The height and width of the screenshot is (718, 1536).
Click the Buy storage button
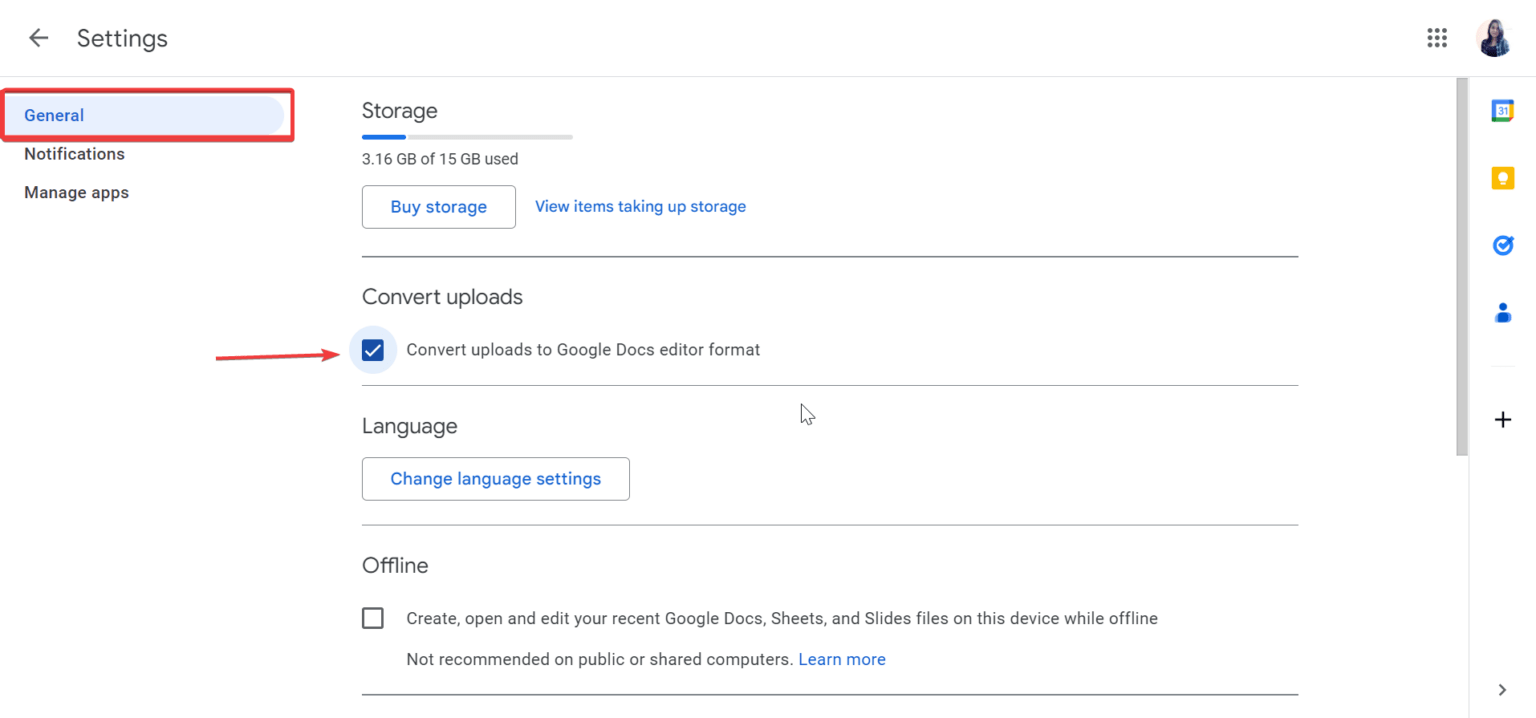pos(438,207)
